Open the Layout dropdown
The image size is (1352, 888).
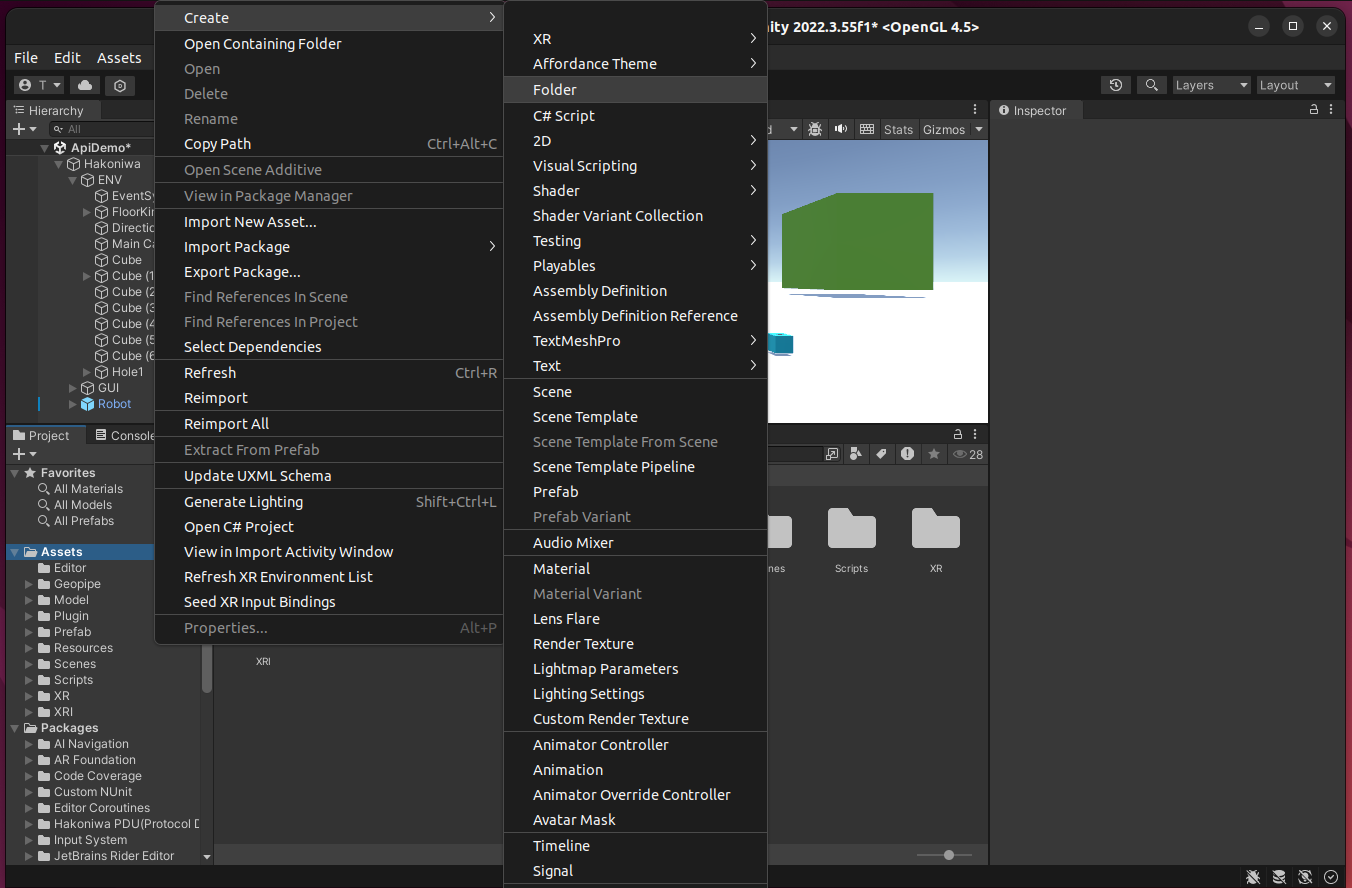1295,86
